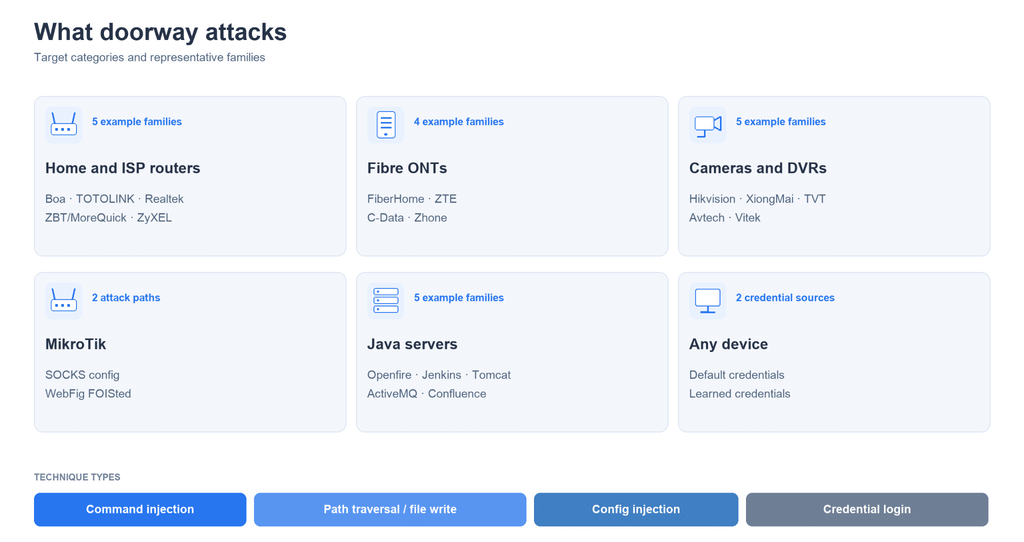Click the document icon on Fibre ONTs card

tap(386, 125)
